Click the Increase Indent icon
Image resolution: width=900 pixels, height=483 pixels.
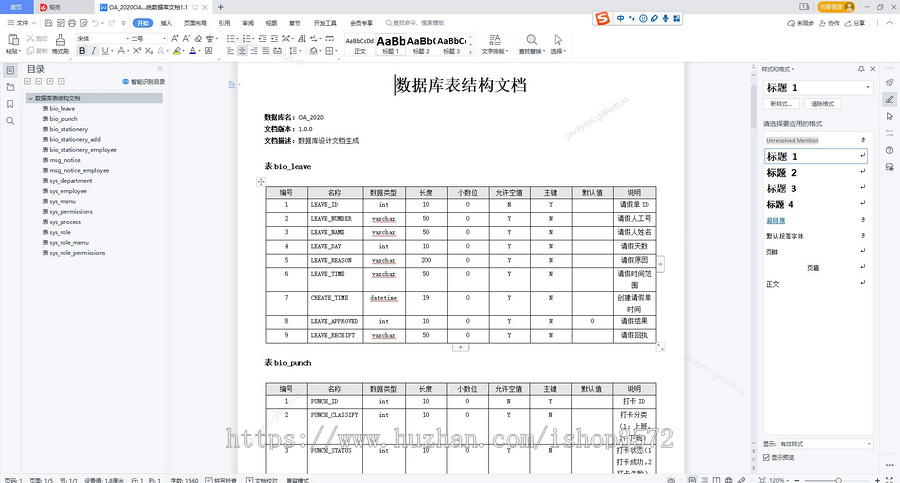274,38
